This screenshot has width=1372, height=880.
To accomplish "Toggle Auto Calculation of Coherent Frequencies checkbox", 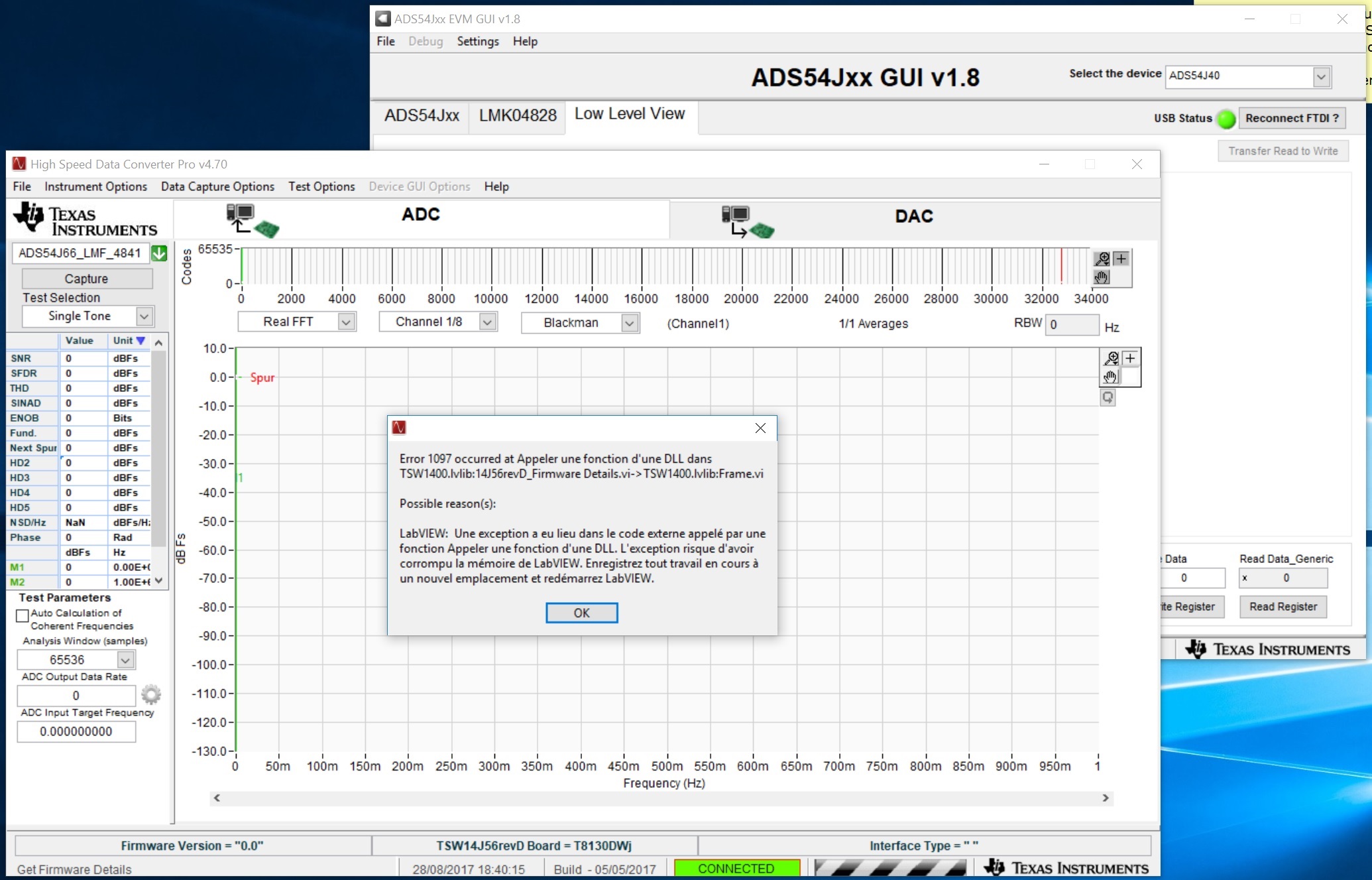I will pyautogui.click(x=23, y=615).
